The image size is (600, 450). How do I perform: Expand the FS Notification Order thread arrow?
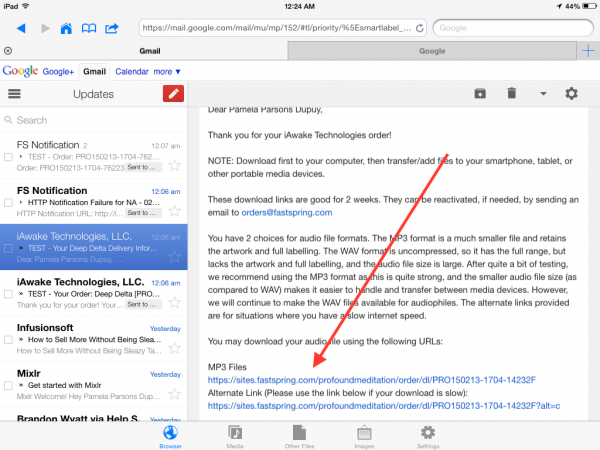click(x=21, y=157)
